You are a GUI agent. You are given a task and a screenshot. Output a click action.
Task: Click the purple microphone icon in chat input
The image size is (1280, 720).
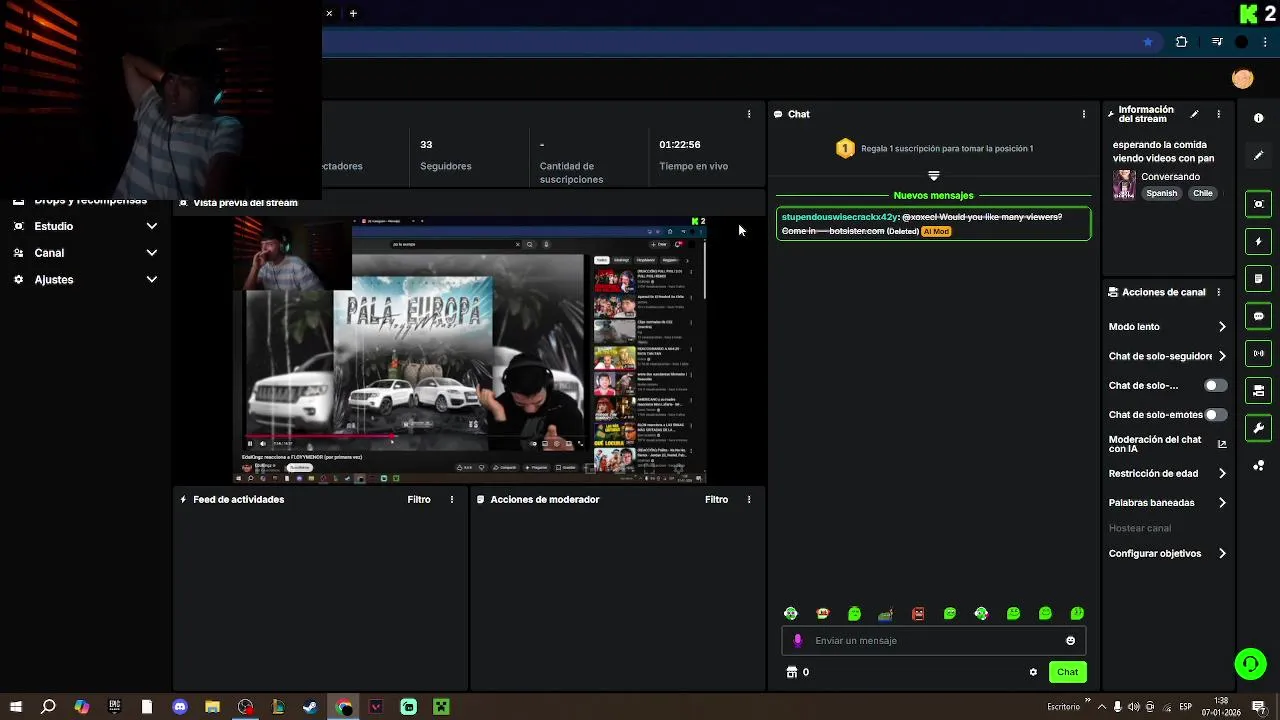797,641
